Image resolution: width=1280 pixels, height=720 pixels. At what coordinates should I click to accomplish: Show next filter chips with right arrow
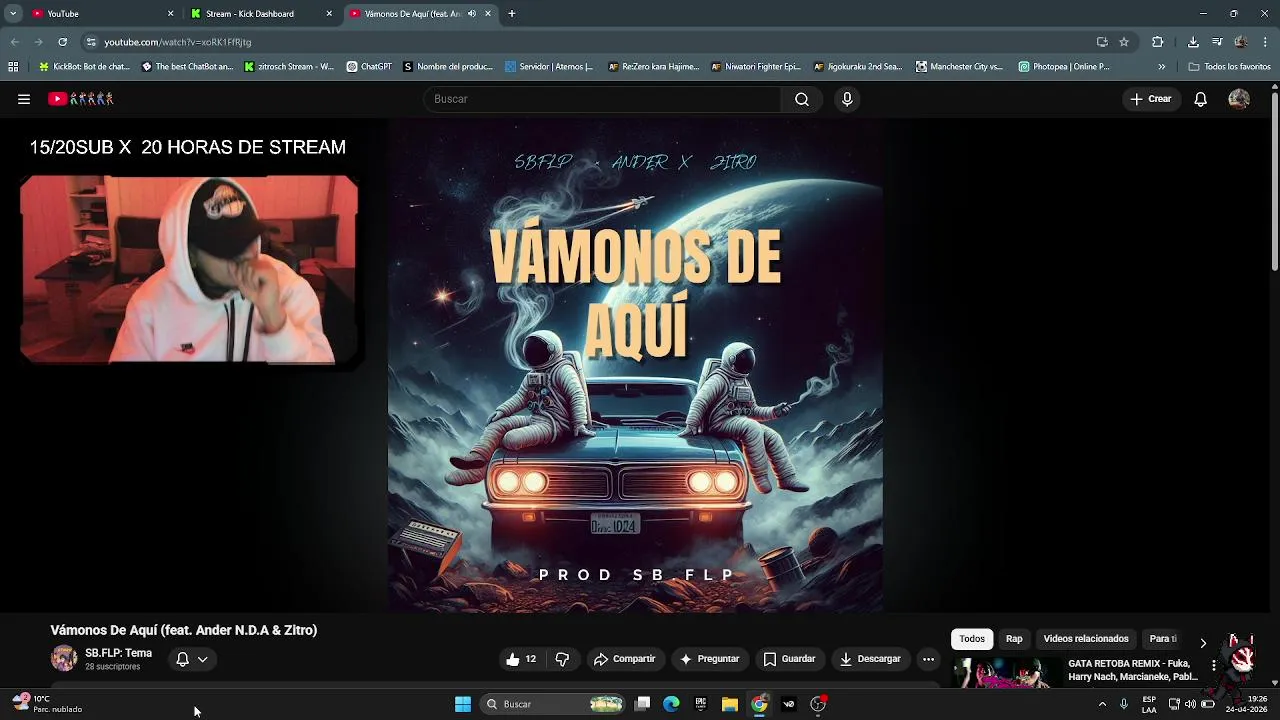pyautogui.click(x=1203, y=643)
